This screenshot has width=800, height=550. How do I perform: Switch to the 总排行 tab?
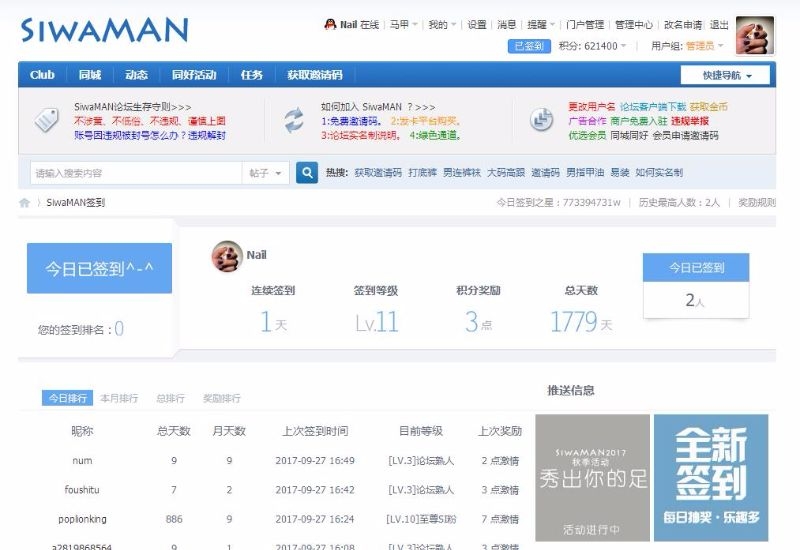point(170,398)
